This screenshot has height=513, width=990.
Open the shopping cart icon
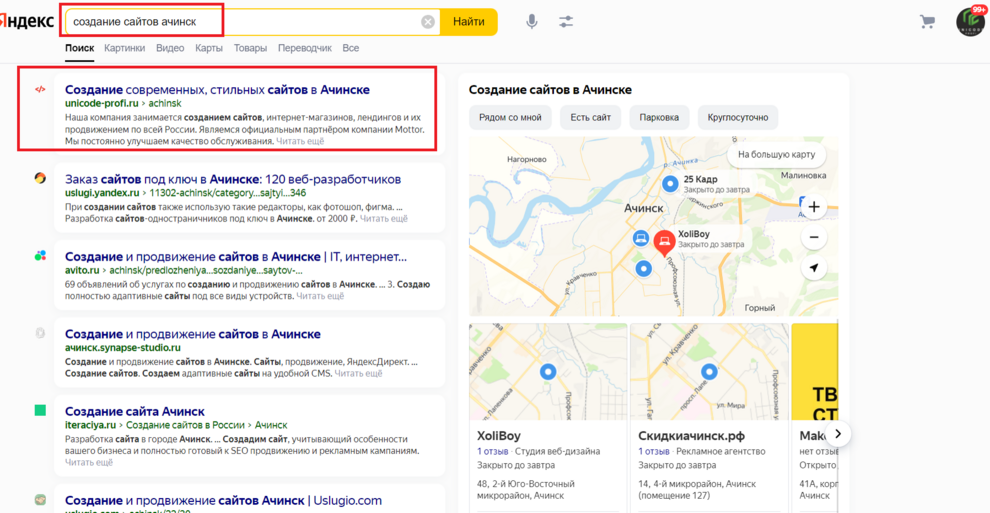pyautogui.click(x=927, y=22)
